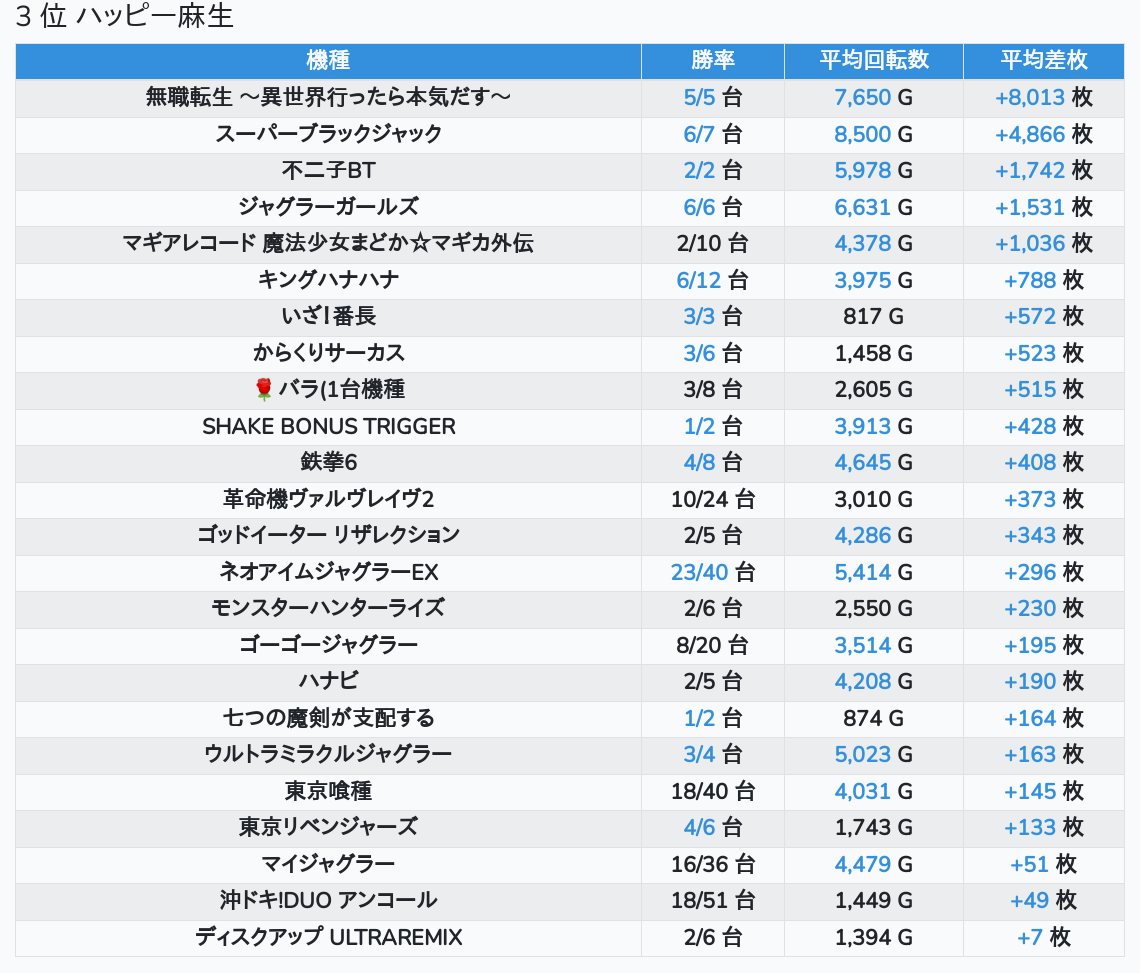The height and width of the screenshot is (973, 1140).
Task: Click the SHAKE BONUS TRIGGER row name
Action: coord(328,426)
